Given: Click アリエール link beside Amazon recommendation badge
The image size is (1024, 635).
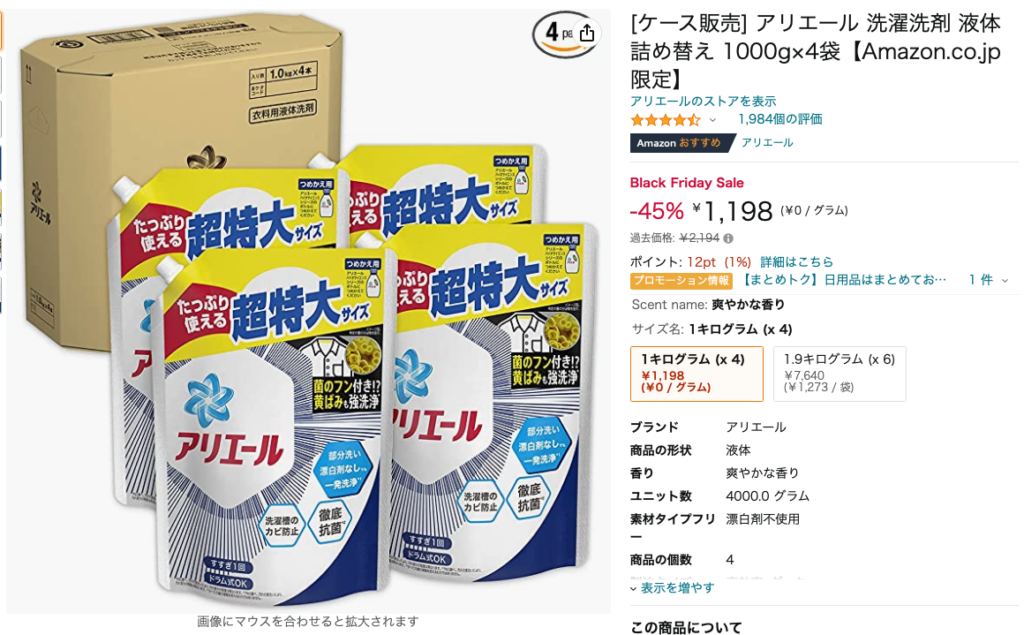Looking at the screenshot, I should click(x=767, y=142).
